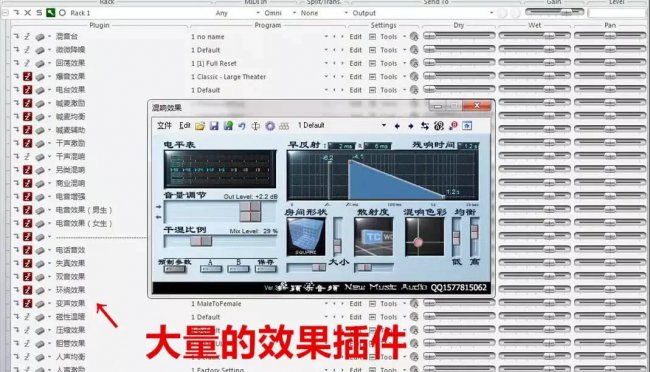Toggle red bypass for 电话音效 plugin
The image size is (650, 372).
tap(27, 250)
